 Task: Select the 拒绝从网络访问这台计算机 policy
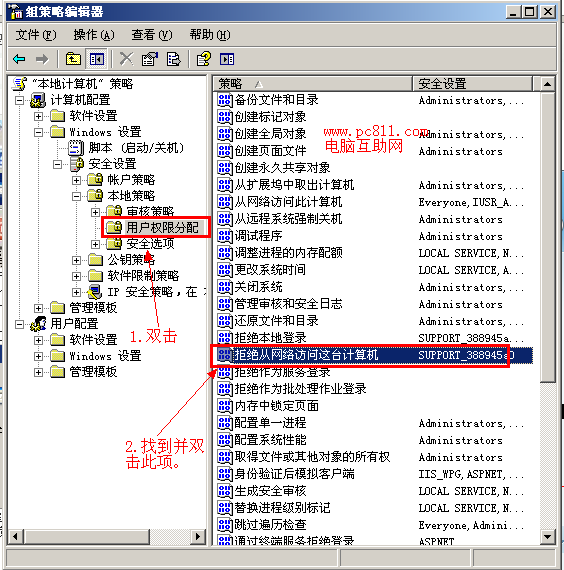tap(375, 355)
